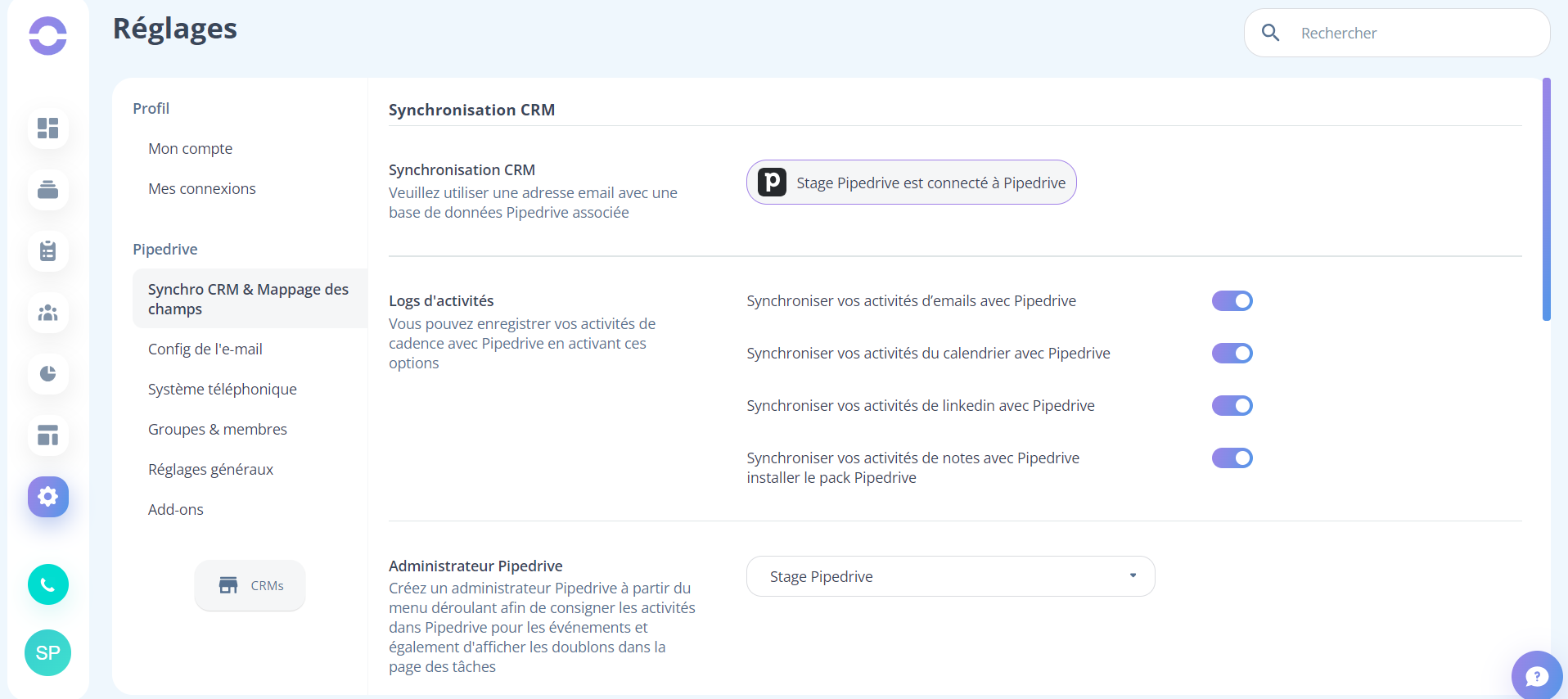Viewport: 1568px width, 699px height.
Task: Select Synchro CRM & Mappage des champs
Action: 250,299
